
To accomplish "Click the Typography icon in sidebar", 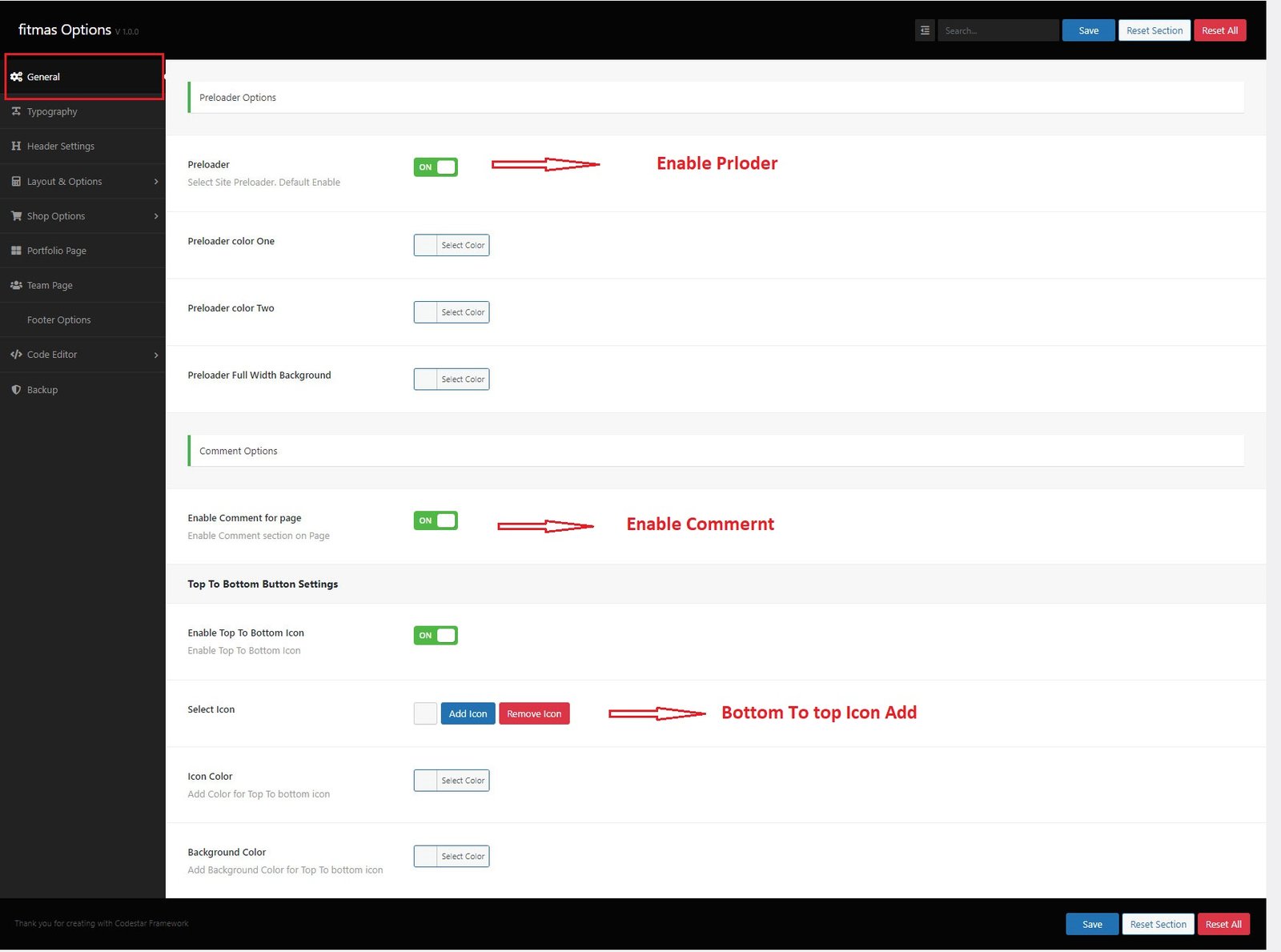I will [16, 111].
